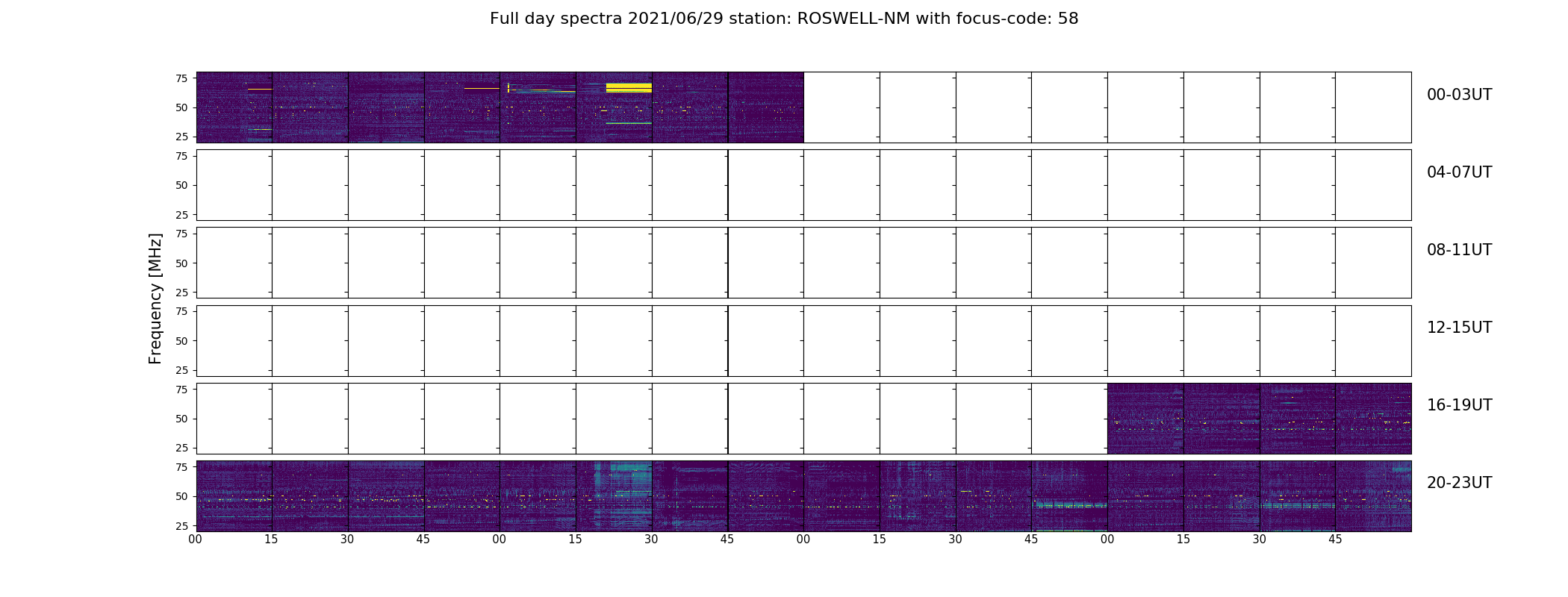The width and height of the screenshot is (1568, 597).
Task: Click the 25 tick of the 00-03UT row
Action: pyautogui.click(x=181, y=137)
